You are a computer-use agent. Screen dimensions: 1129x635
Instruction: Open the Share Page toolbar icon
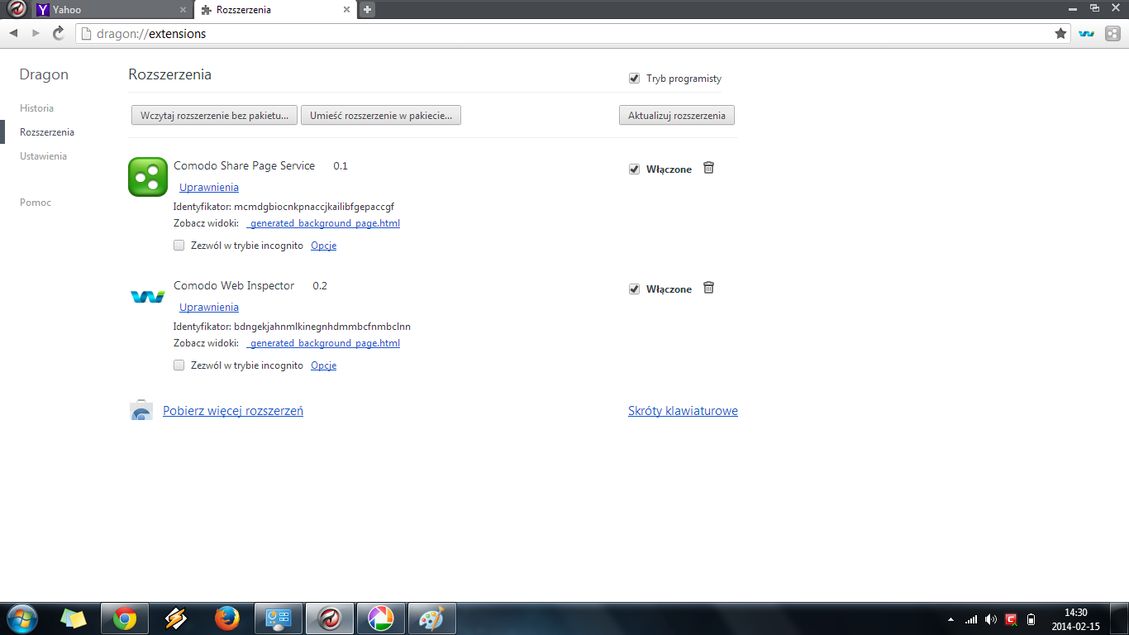click(1112, 33)
